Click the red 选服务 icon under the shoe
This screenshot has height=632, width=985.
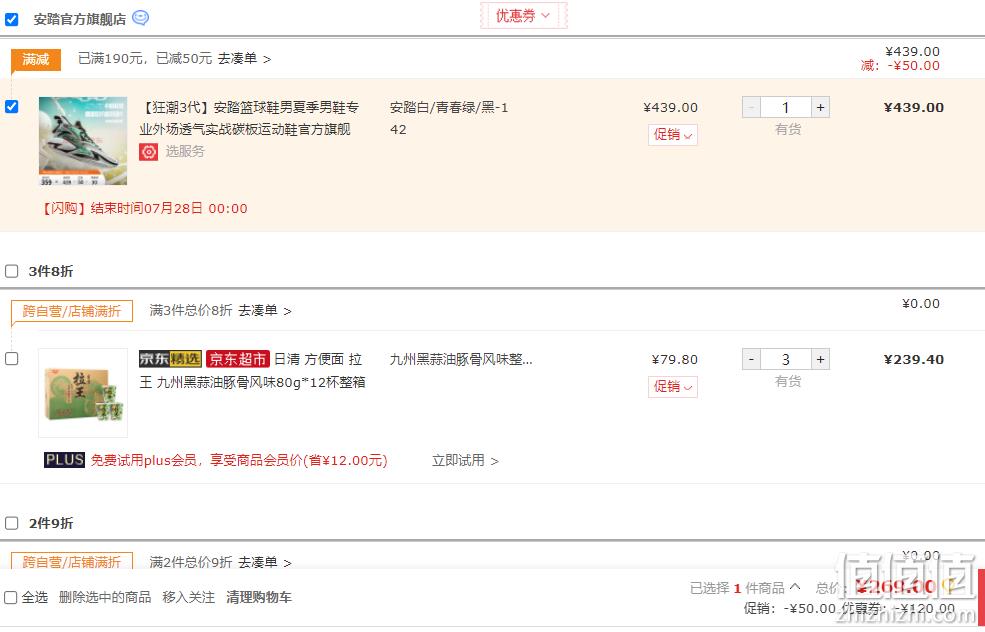click(148, 151)
